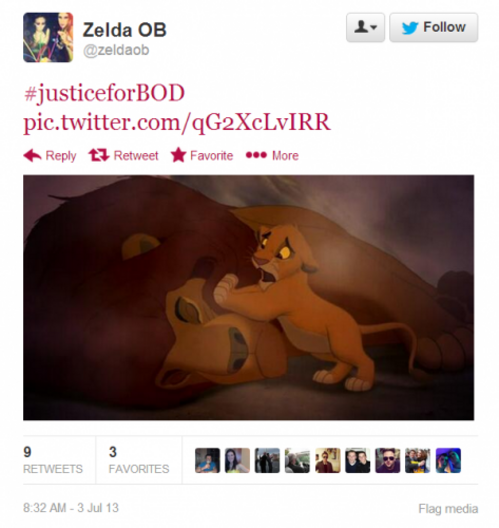Click the first retweeter avatar
This screenshot has height=528, width=499.
coord(207,460)
